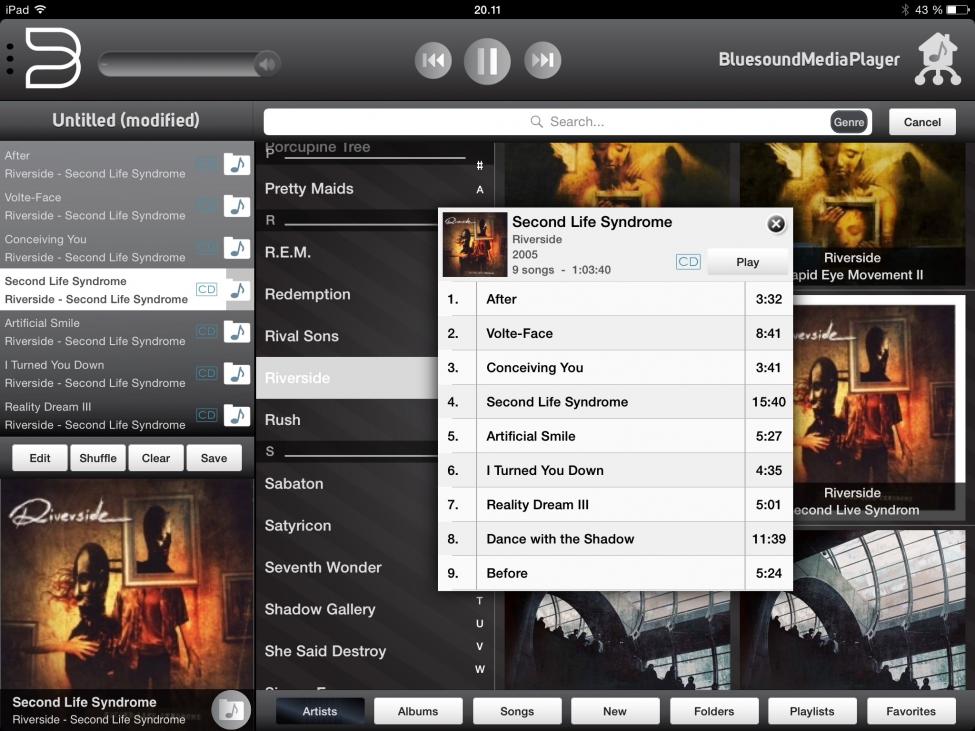Viewport: 975px width, 731px height.
Task: Switch to the Albums tab
Action: point(418,711)
